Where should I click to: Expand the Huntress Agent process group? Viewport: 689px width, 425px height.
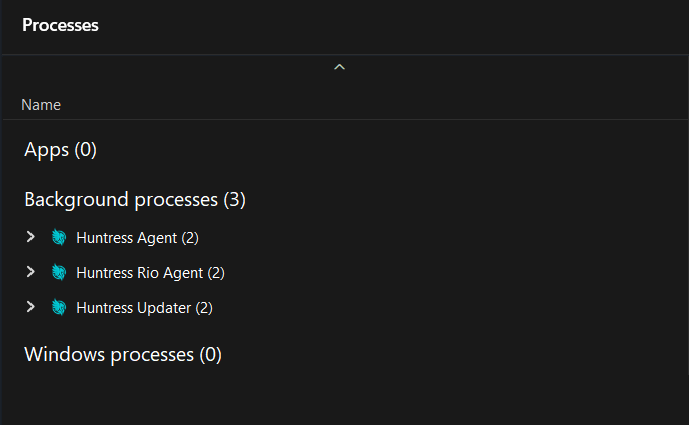point(30,237)
